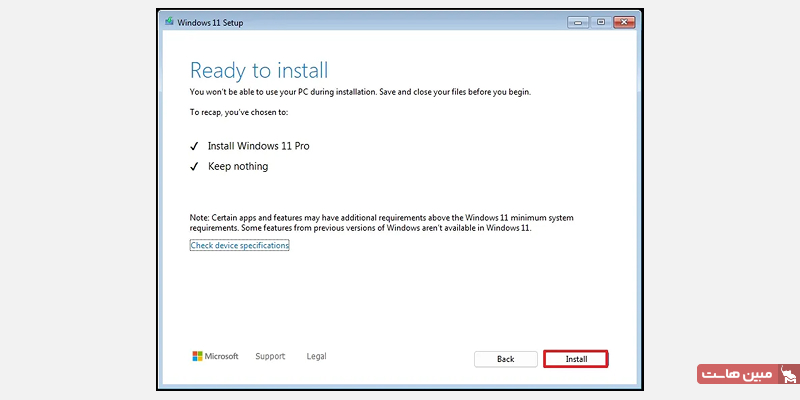
Task: Open the Legal link
Action: click(x=316, y=356)
